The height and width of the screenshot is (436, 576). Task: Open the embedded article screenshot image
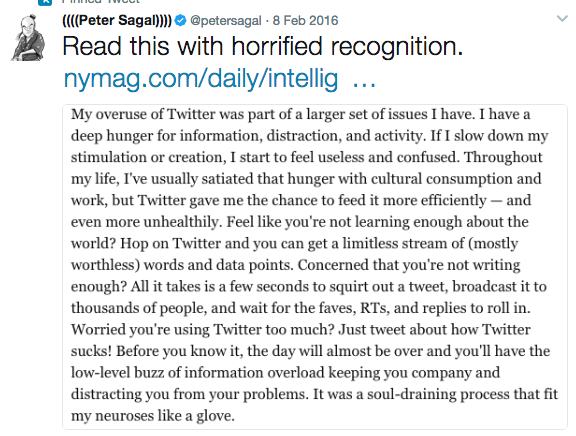click(315, 267)
